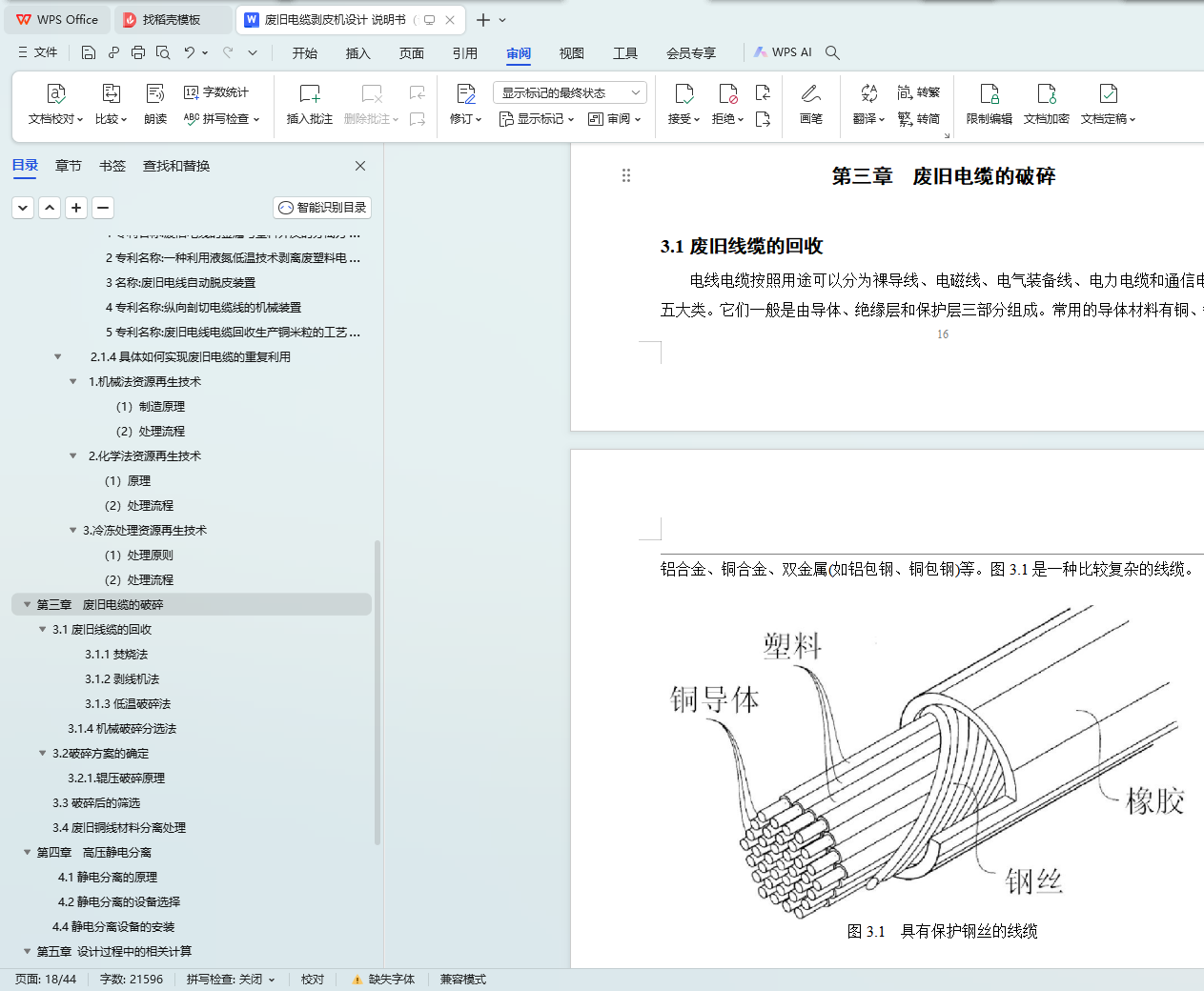This screenshot has width=1204, height=991.
Task: Open the 显示标记的最终状态 dropdown
Action: (570, 92)
